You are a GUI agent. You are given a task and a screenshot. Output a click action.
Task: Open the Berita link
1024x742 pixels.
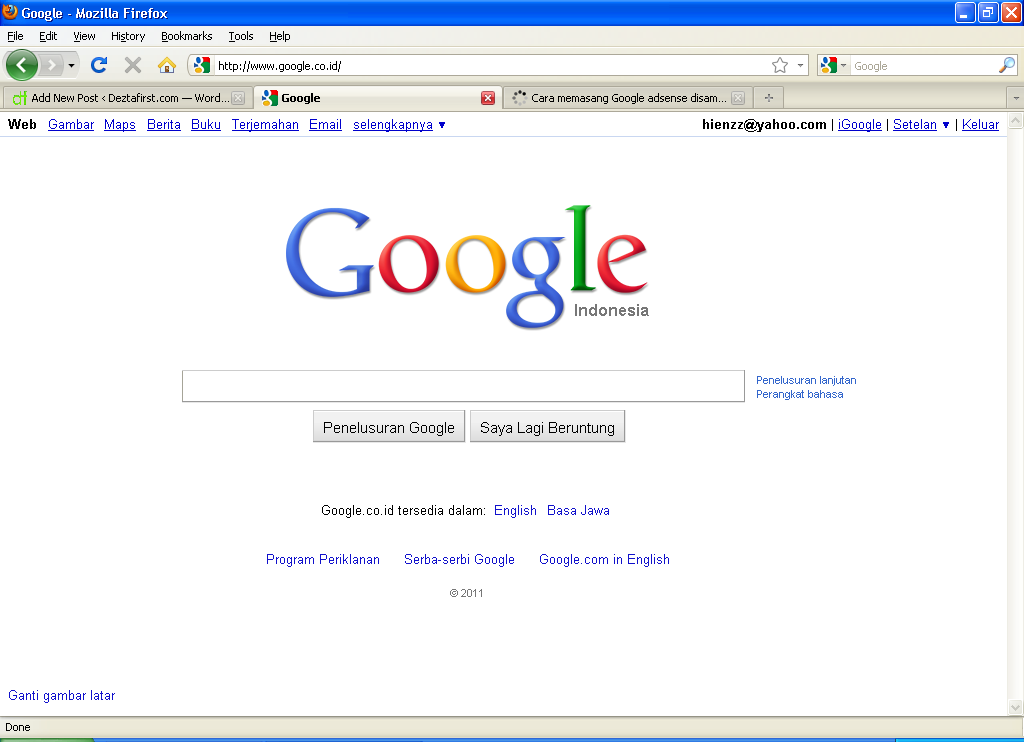coord(164,124)
